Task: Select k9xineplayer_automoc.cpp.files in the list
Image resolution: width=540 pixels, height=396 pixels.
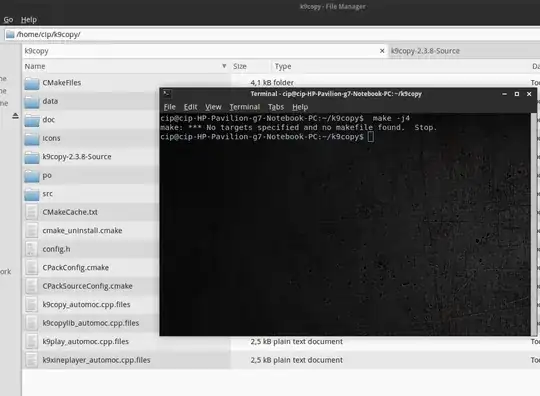Action: [x=96, y=360]
